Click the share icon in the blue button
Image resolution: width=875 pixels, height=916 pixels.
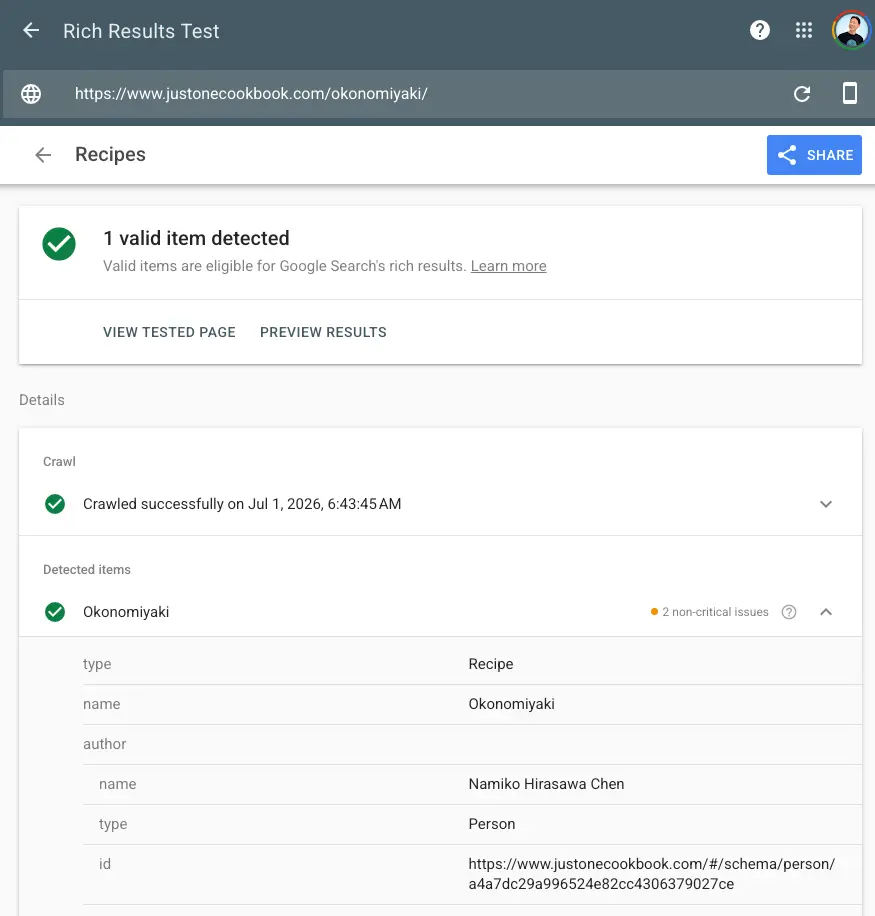787,155
